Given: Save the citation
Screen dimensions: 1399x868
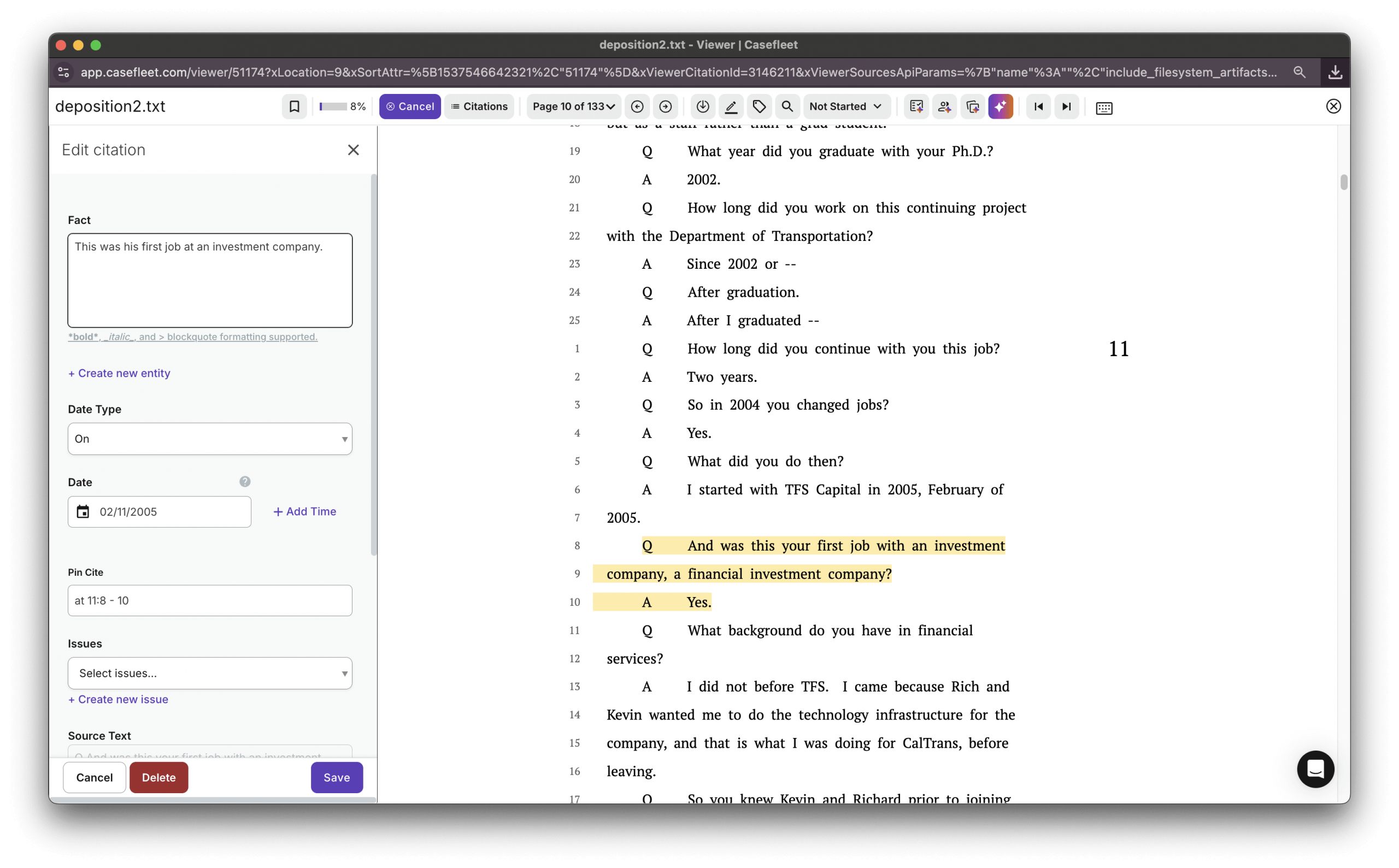Looking at the screenshot, I should click(337, 777).
